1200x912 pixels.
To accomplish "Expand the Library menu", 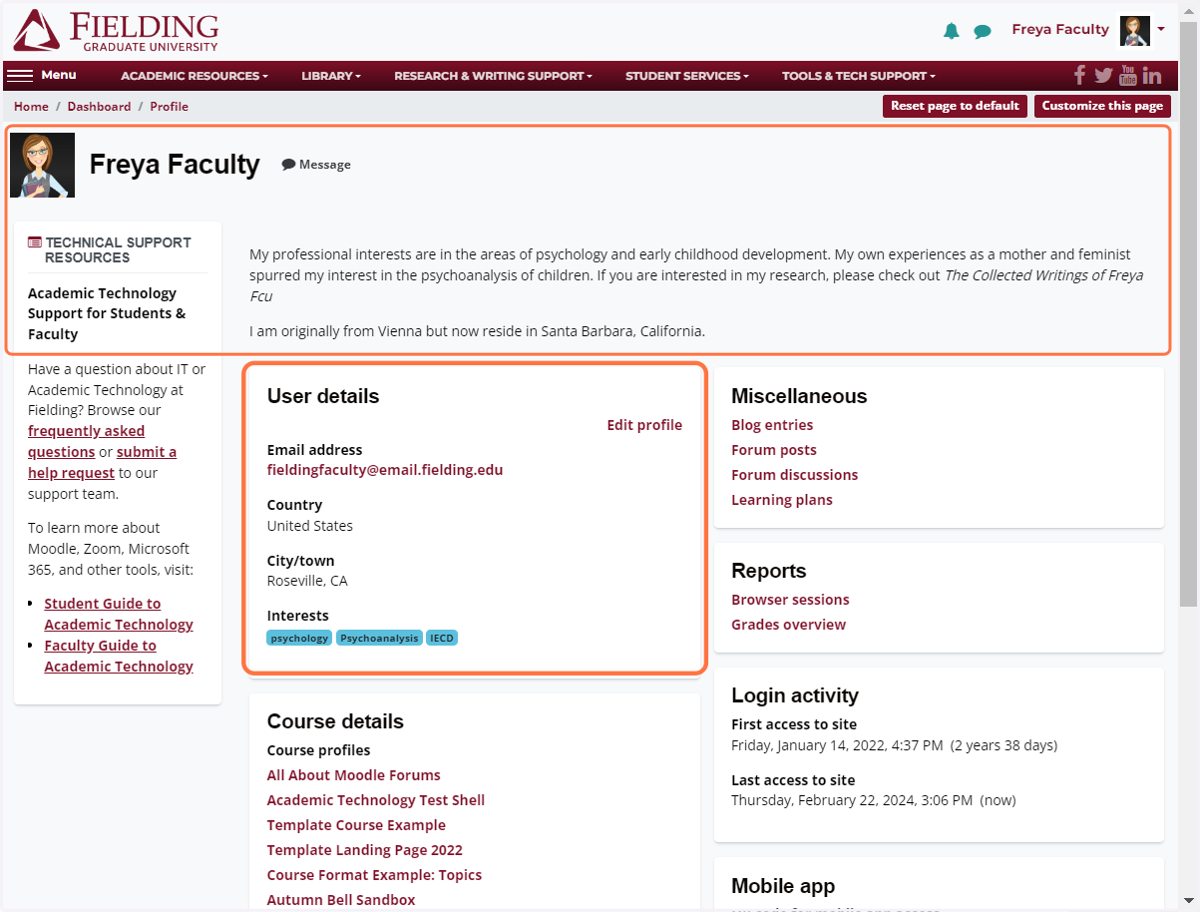I will coord(331,76).
